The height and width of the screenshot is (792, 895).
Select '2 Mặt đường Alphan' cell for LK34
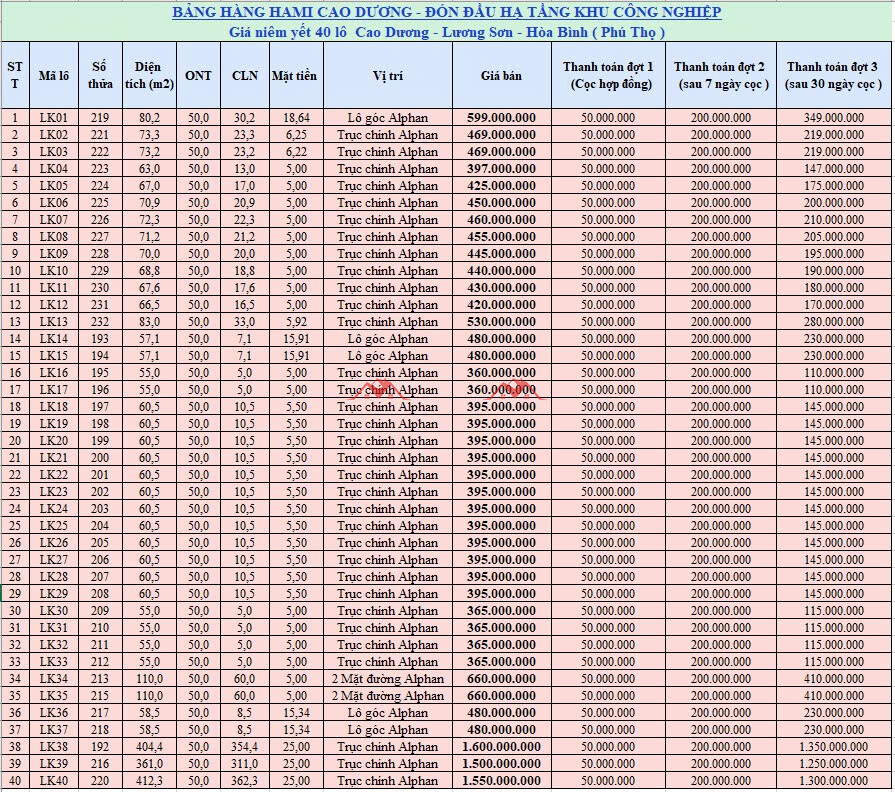click(x=387, y=679)
